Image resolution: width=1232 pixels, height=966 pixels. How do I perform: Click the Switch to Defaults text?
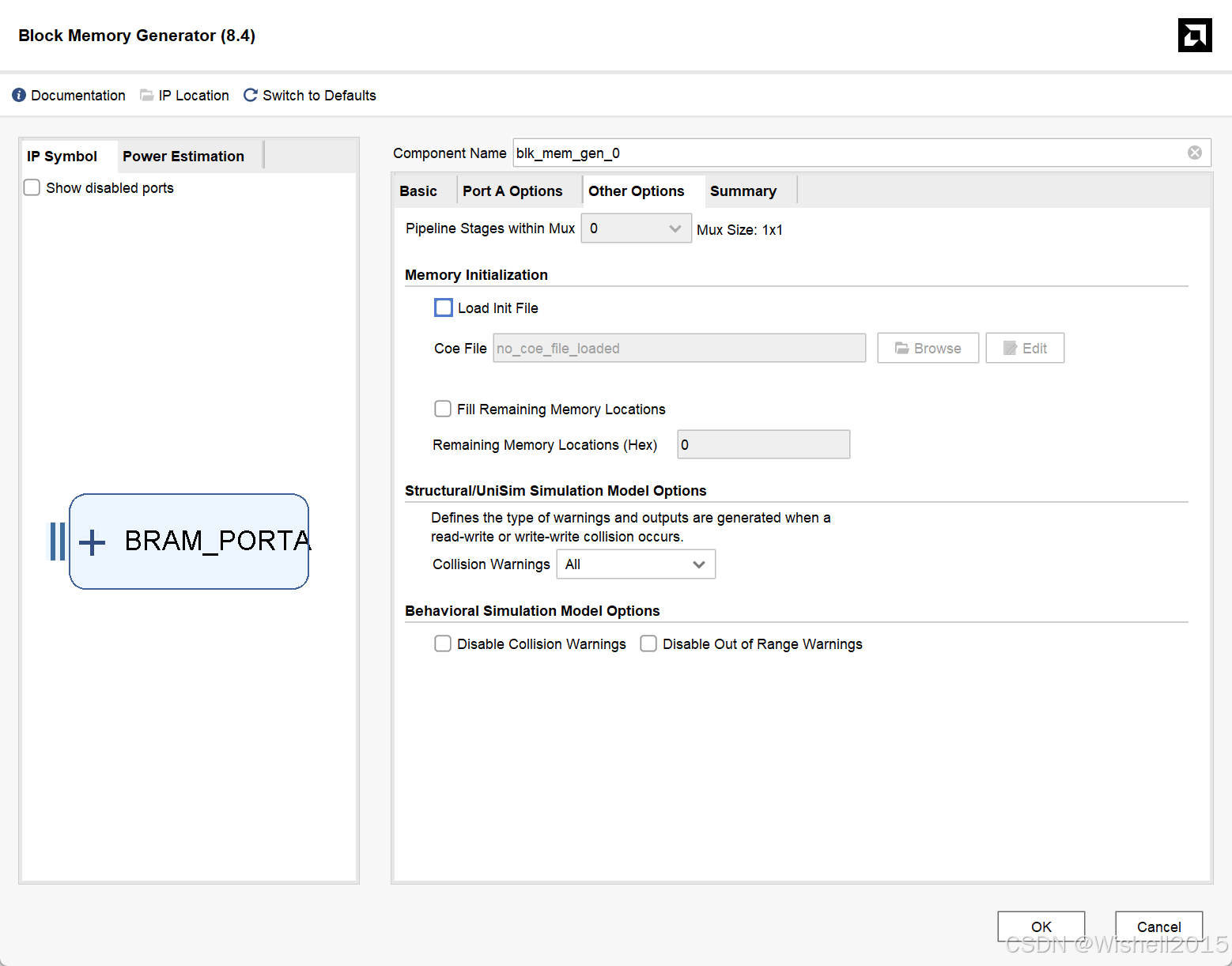click(x=319, y=96)
